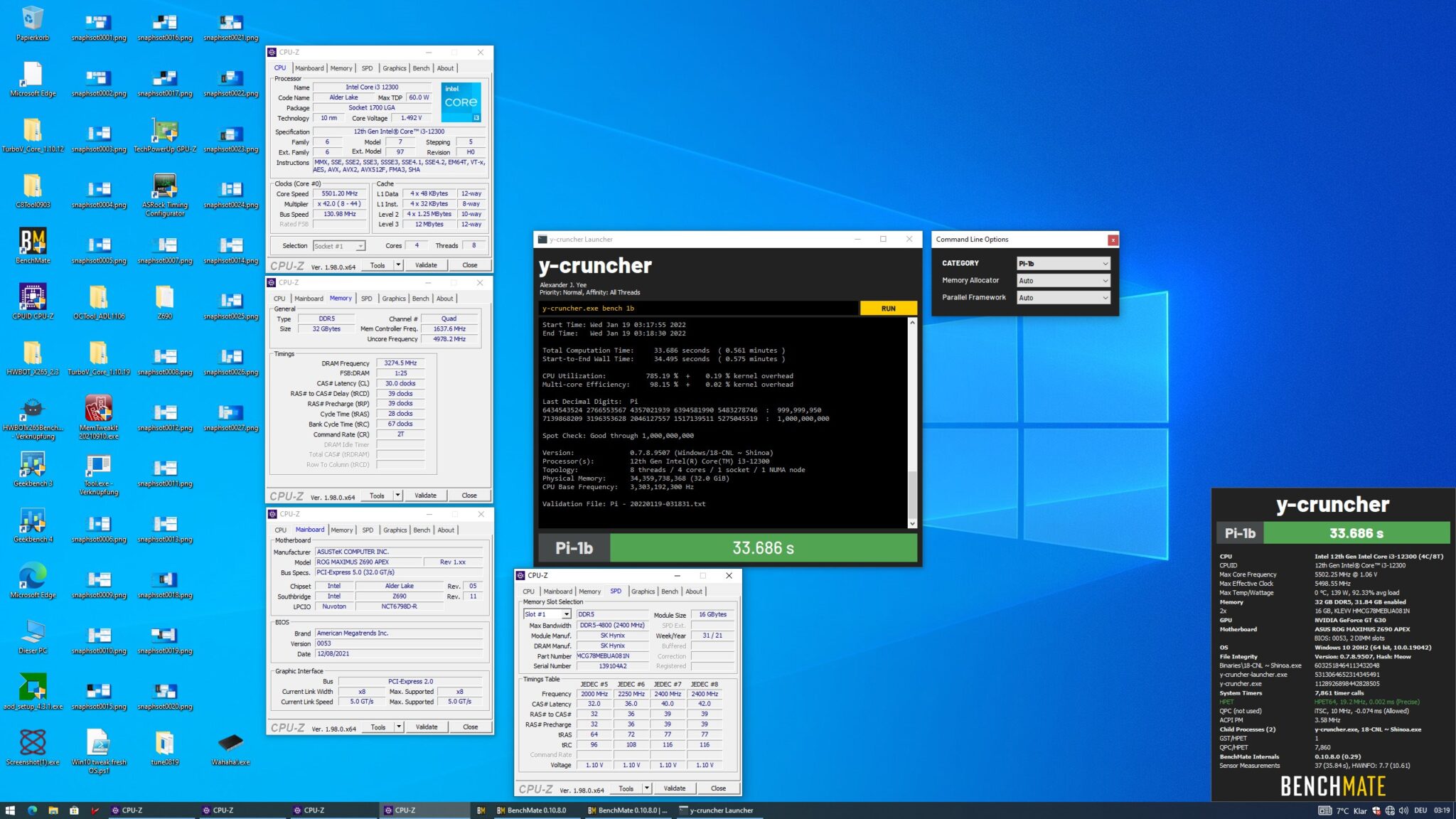Select the Z690 folder on the desktop
Viewport: 1456px width, 819px height.
pyautogui.click(x=165, y=301)
